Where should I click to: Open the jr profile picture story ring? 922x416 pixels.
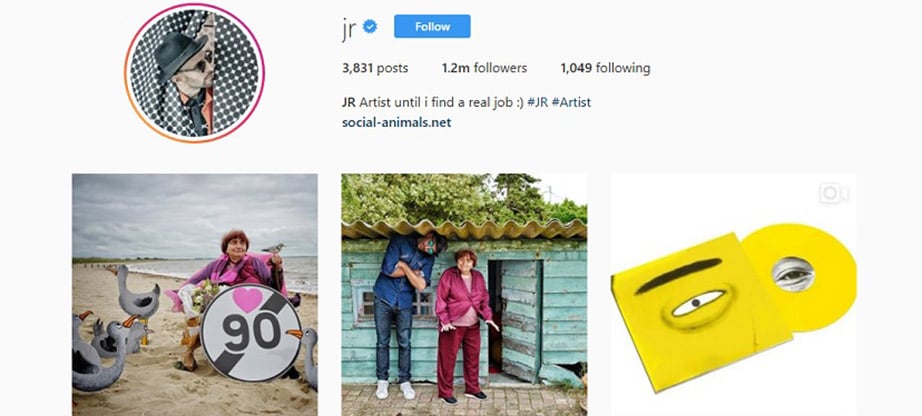(194, 73)
